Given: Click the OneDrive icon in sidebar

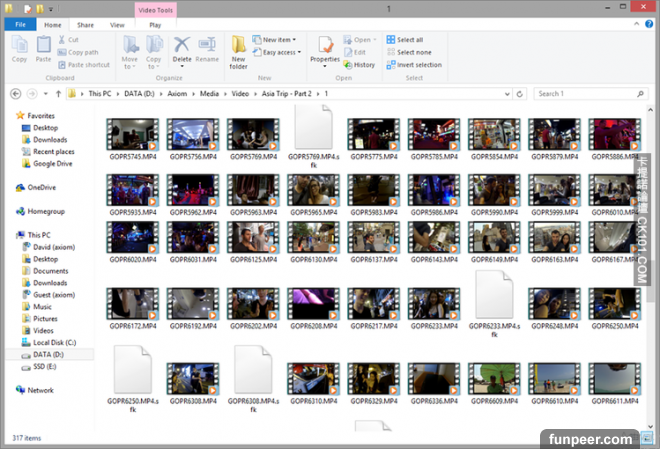Looking at the screenshot, I should (21, 187).
